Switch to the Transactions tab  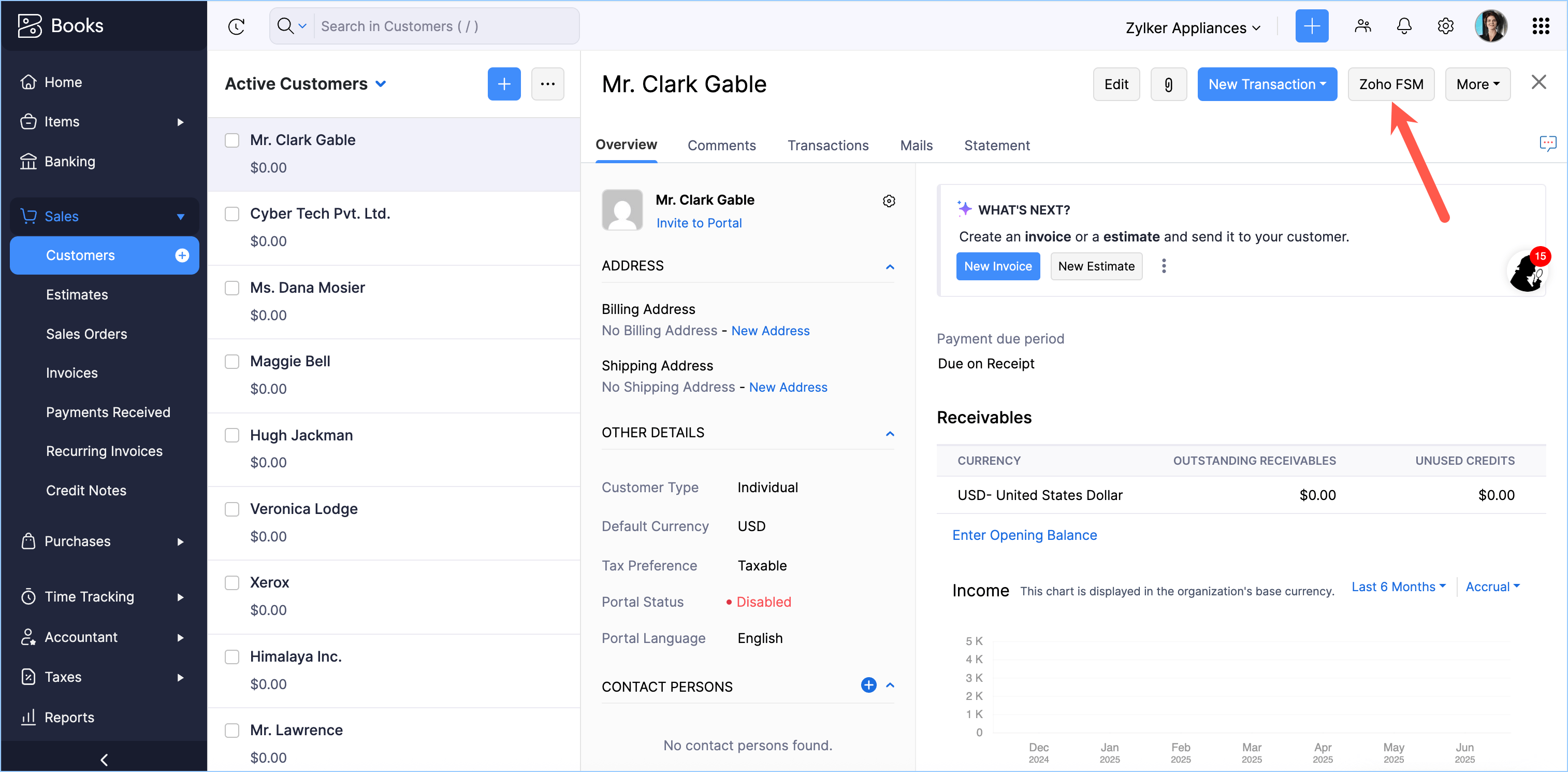click(828, 146)
